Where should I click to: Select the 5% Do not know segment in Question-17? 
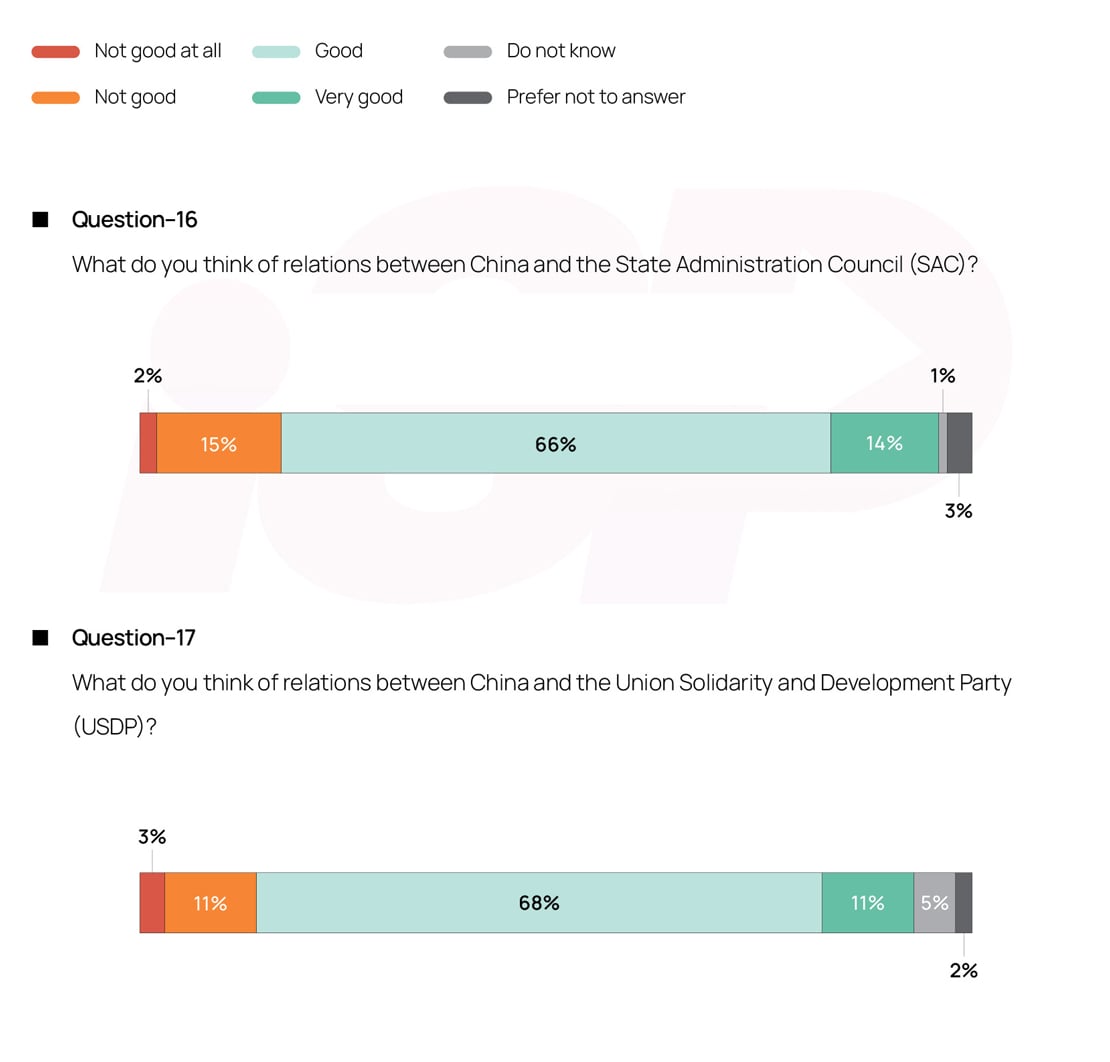934,903
